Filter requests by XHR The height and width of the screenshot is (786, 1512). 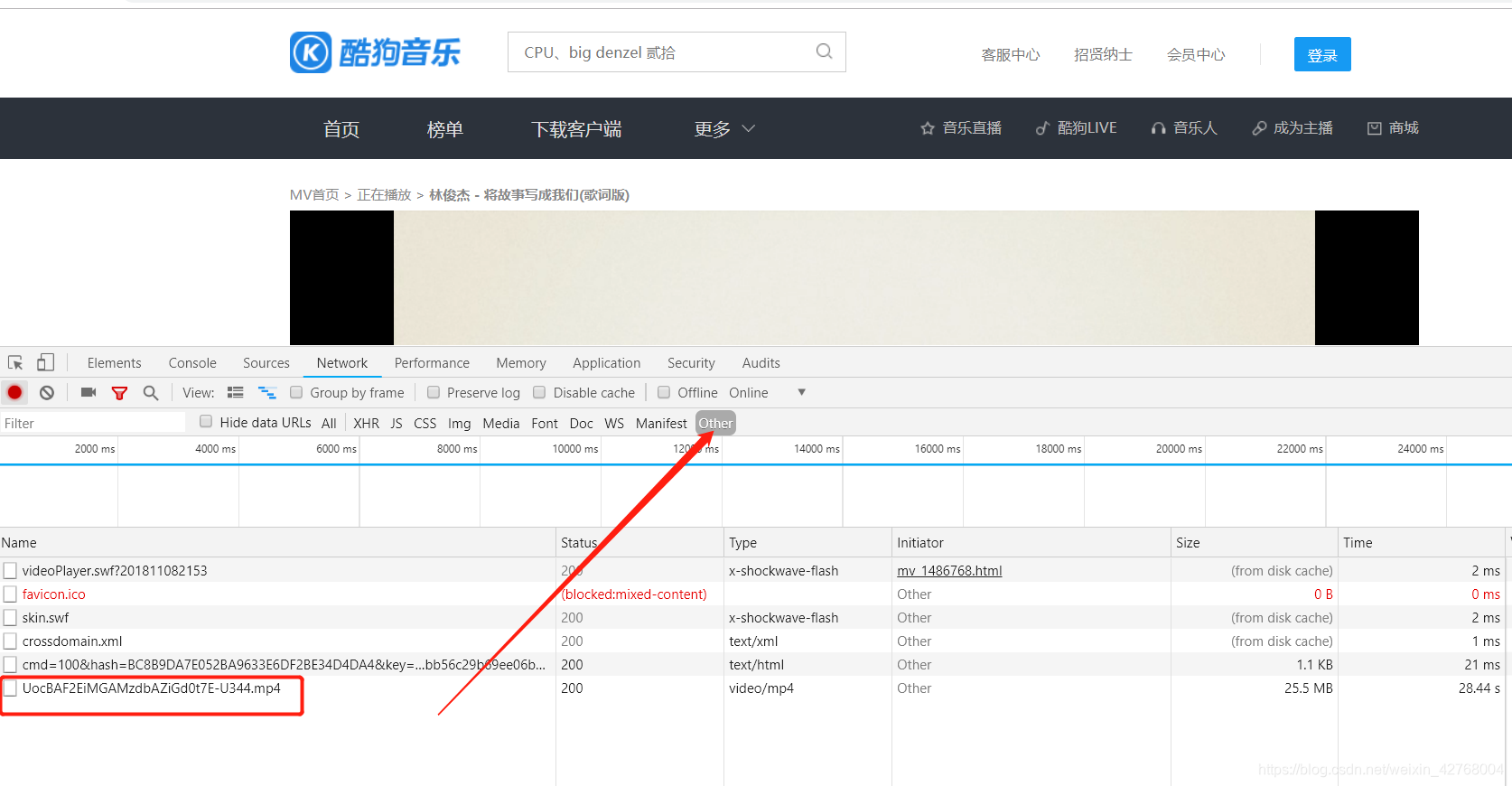click(366, 423)
